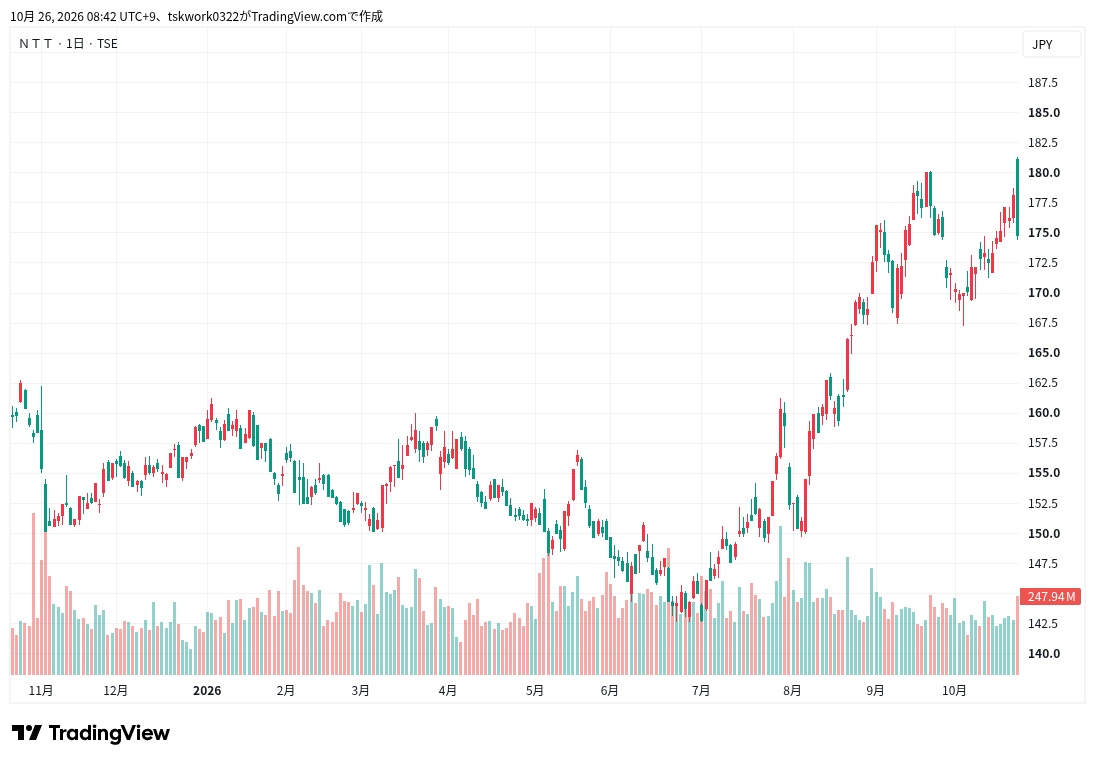This screenshot has height=763, width=1095.
Task: Open the JPY currency selector
Action: (x=1051, y=44)
